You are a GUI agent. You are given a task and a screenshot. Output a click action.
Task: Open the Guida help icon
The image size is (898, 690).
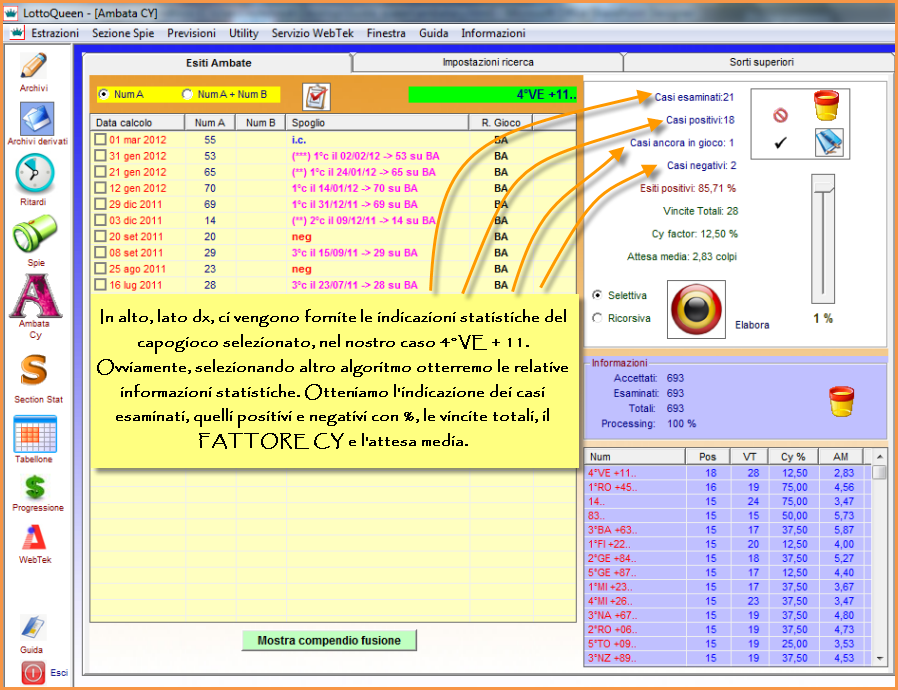pos(33,628)
